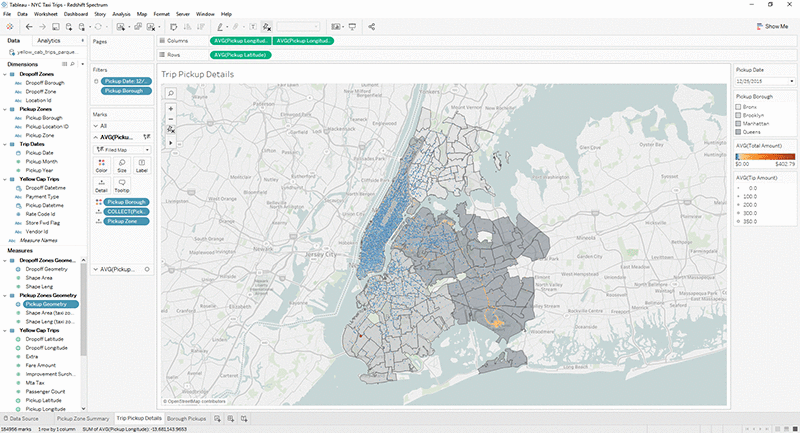
Task: Click the New Worksheet tab icon at bottom
Action: [217, 418]
